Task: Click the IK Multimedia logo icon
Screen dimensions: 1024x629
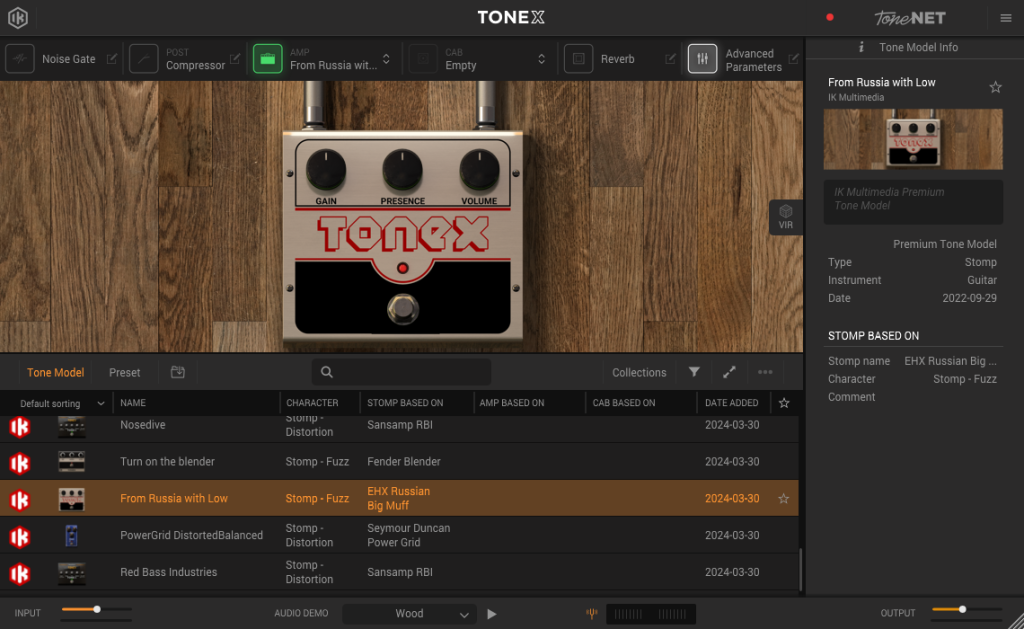Action: coord(18,18)
